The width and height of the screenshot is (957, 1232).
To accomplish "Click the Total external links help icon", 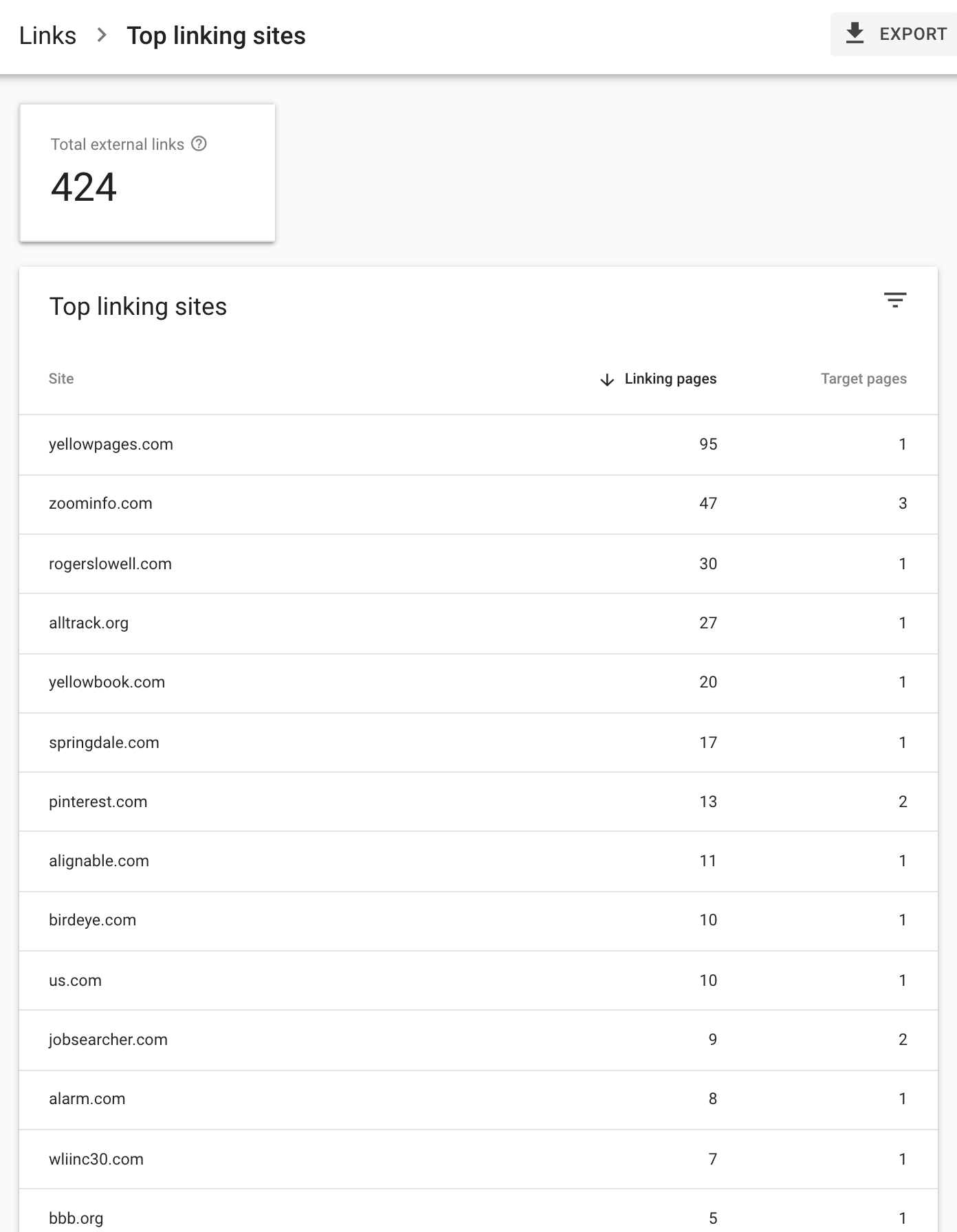I will pos(199,144).
